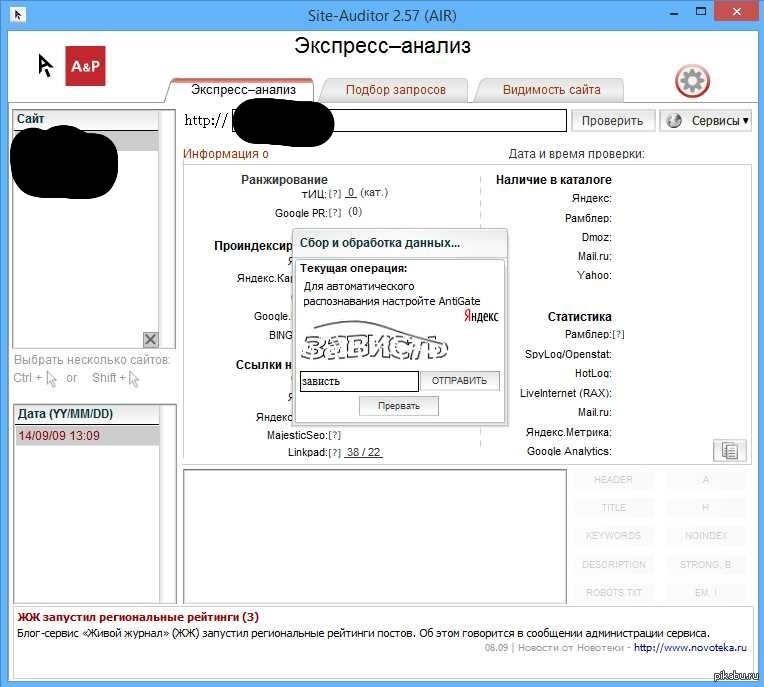Click the X icon under site list

coord(151,340)
